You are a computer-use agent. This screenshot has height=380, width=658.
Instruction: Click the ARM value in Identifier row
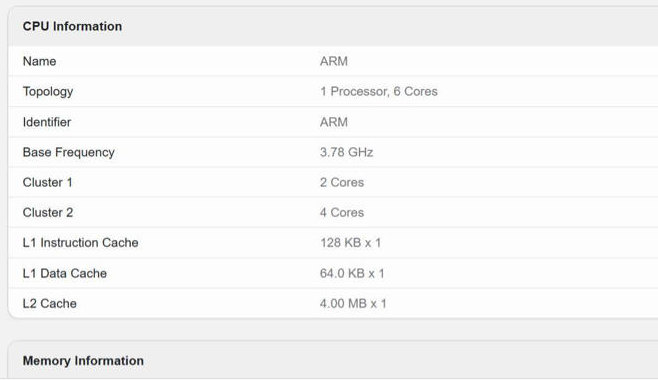coord(334,122)
